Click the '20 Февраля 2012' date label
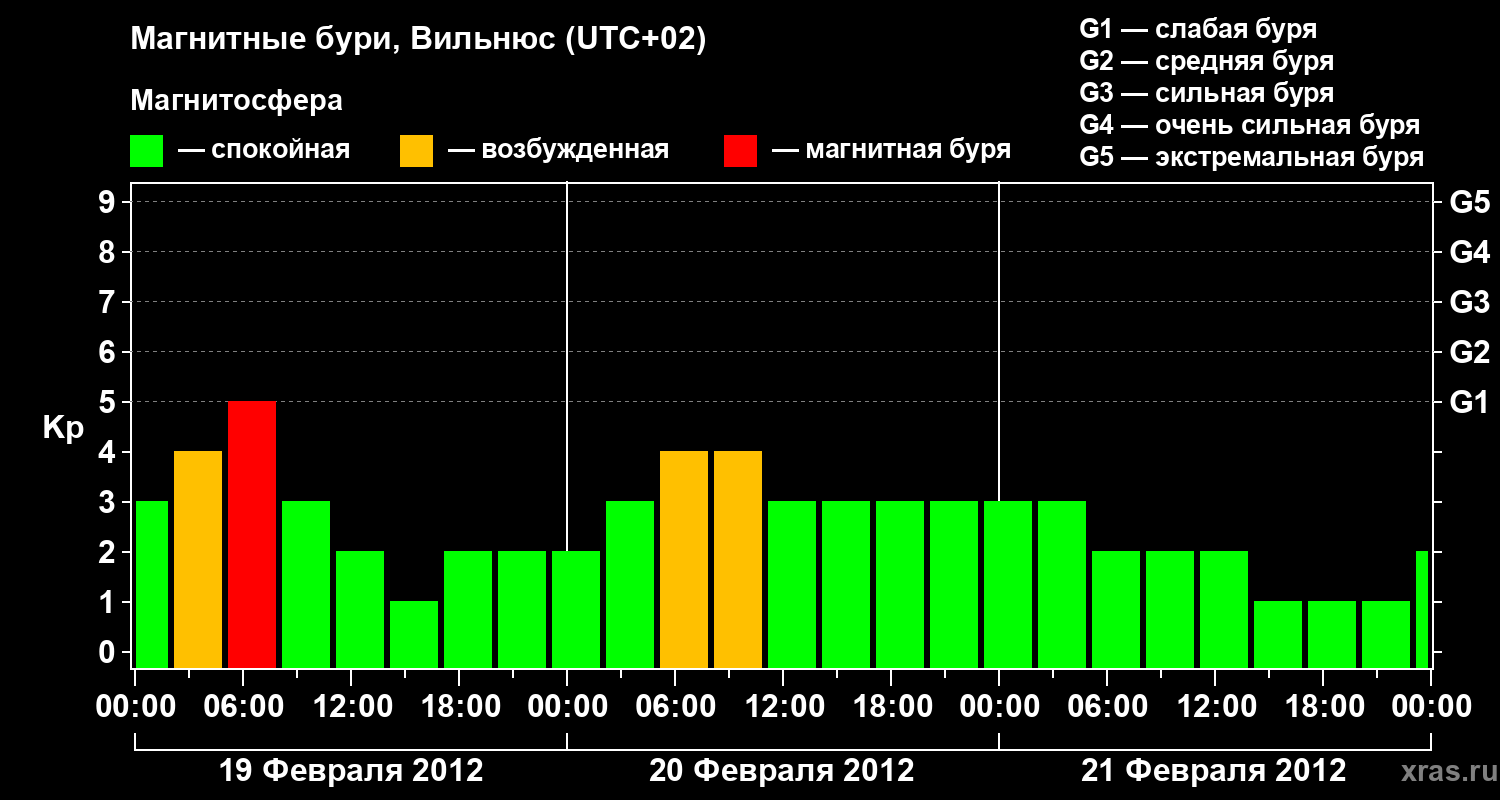This screenshot has width=1500, height=800. tap(782, 771)
